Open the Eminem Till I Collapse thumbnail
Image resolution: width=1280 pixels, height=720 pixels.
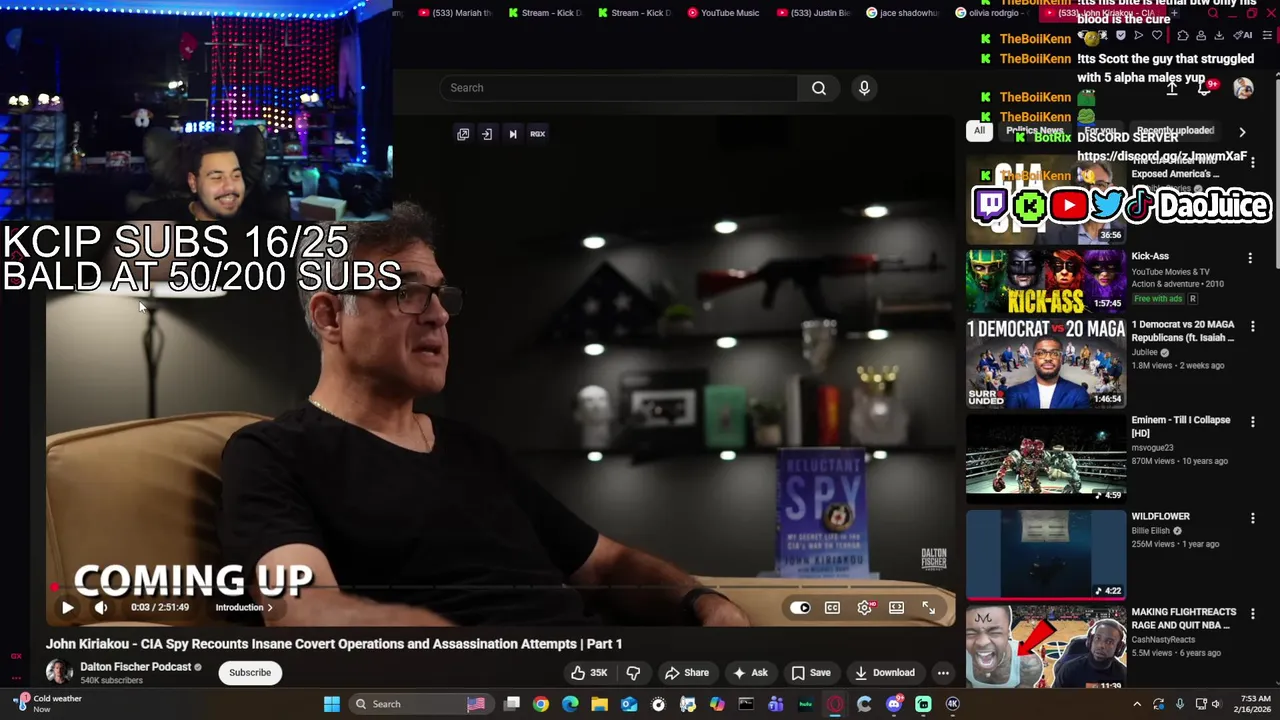click(1046, 459)
